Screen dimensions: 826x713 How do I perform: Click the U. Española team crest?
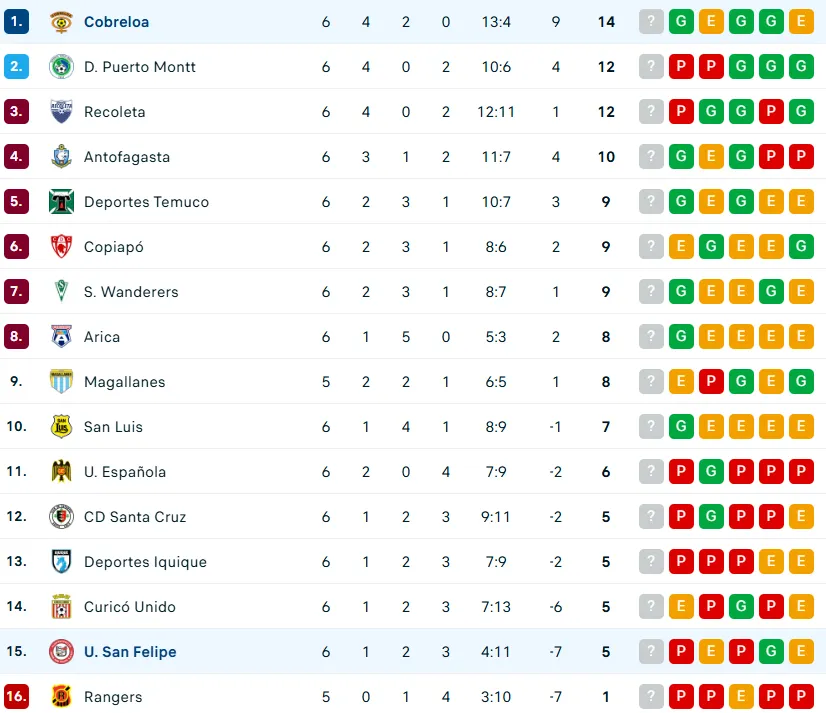(x=61, y=472)
